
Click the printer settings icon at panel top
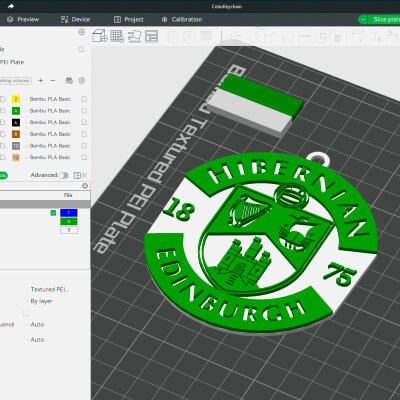click(81, 32)
